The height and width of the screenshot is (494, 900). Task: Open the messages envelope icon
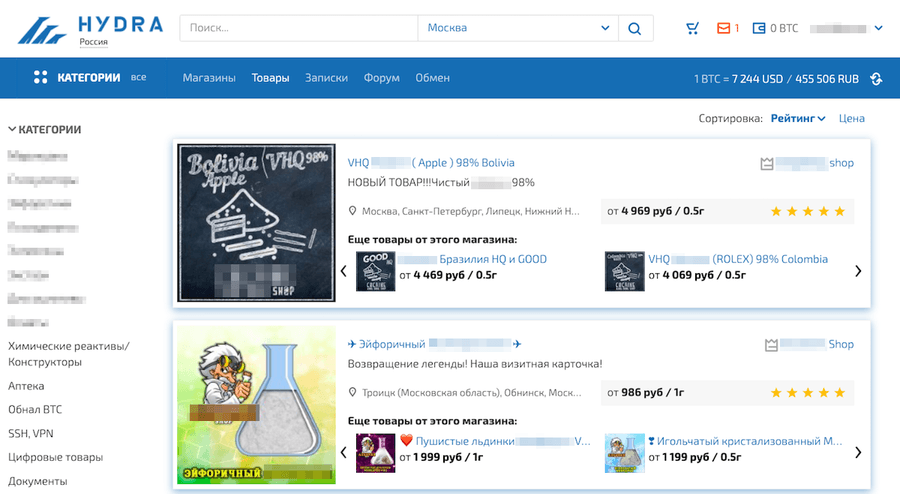[724, 28]
